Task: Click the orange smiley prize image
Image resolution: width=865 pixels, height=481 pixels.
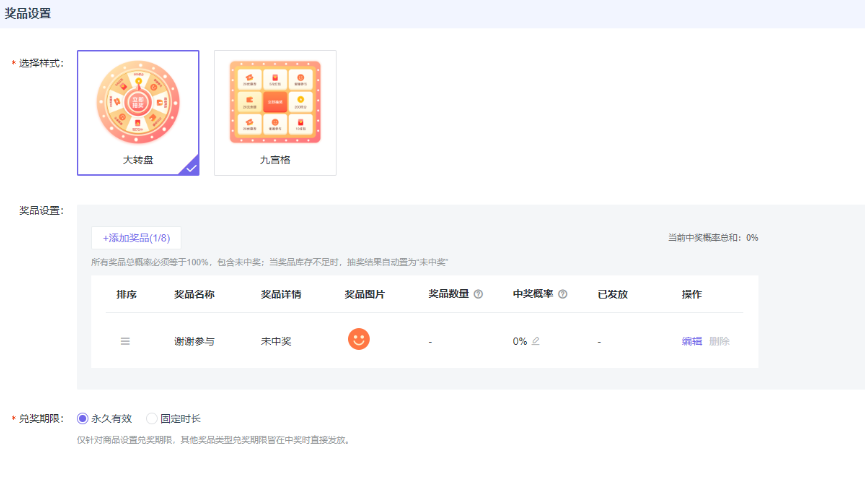Action: (x=358, y=340)
